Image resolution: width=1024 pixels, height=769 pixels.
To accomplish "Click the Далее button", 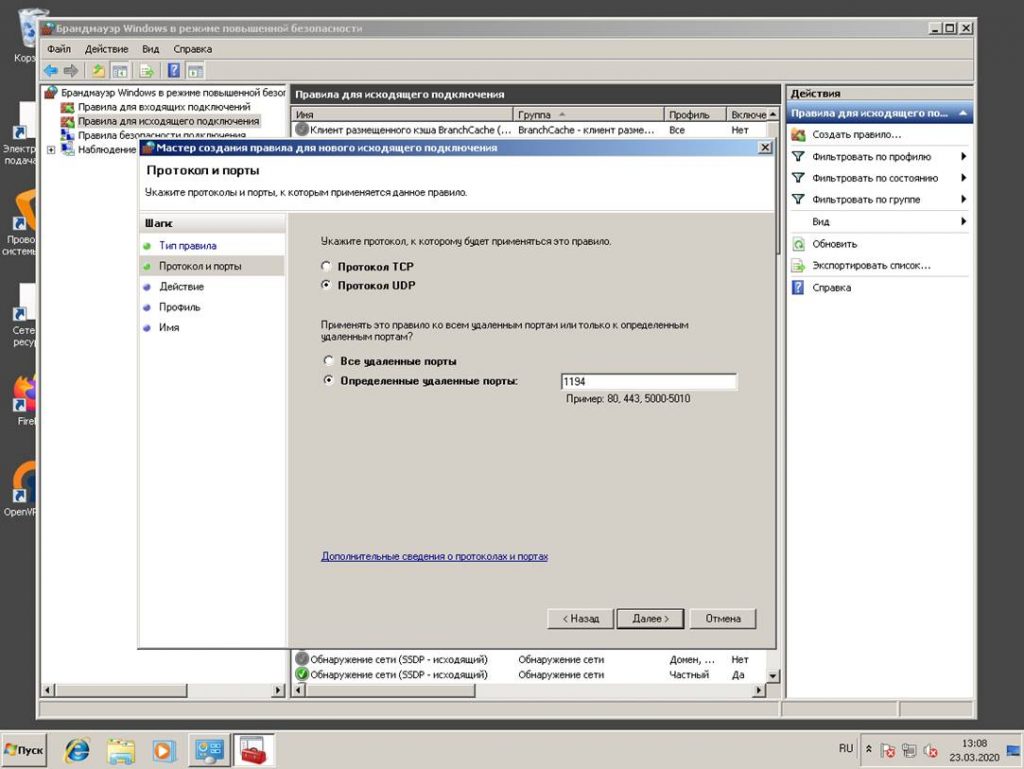I will tap(650, 618).
